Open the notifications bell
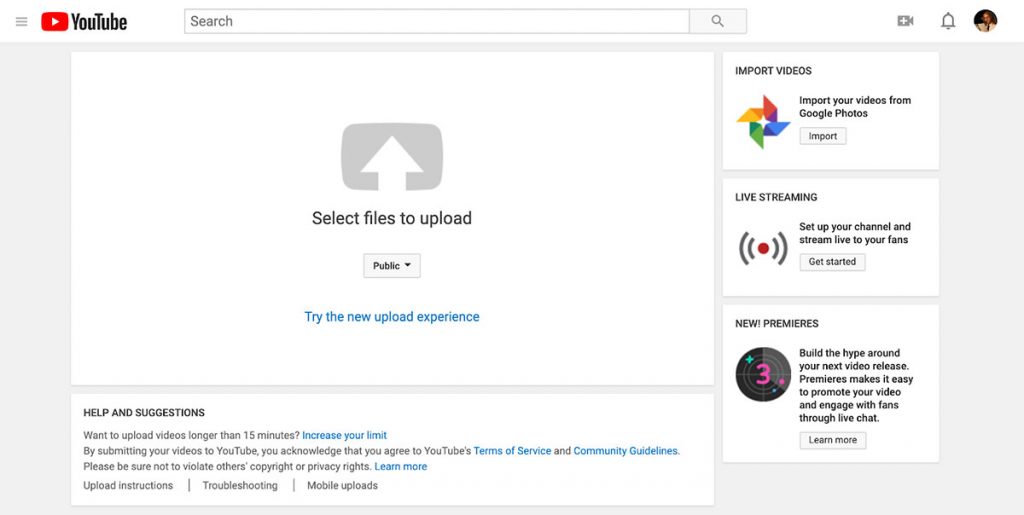 [948, 21]
